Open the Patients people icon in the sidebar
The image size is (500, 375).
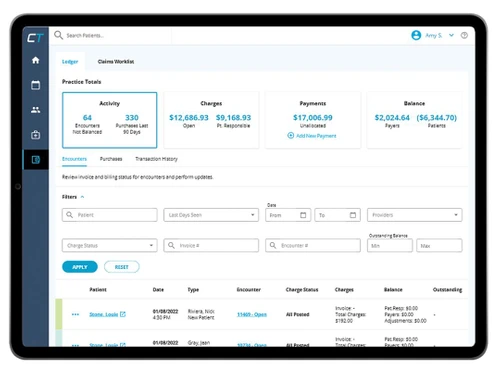click(x=35, y=110)
